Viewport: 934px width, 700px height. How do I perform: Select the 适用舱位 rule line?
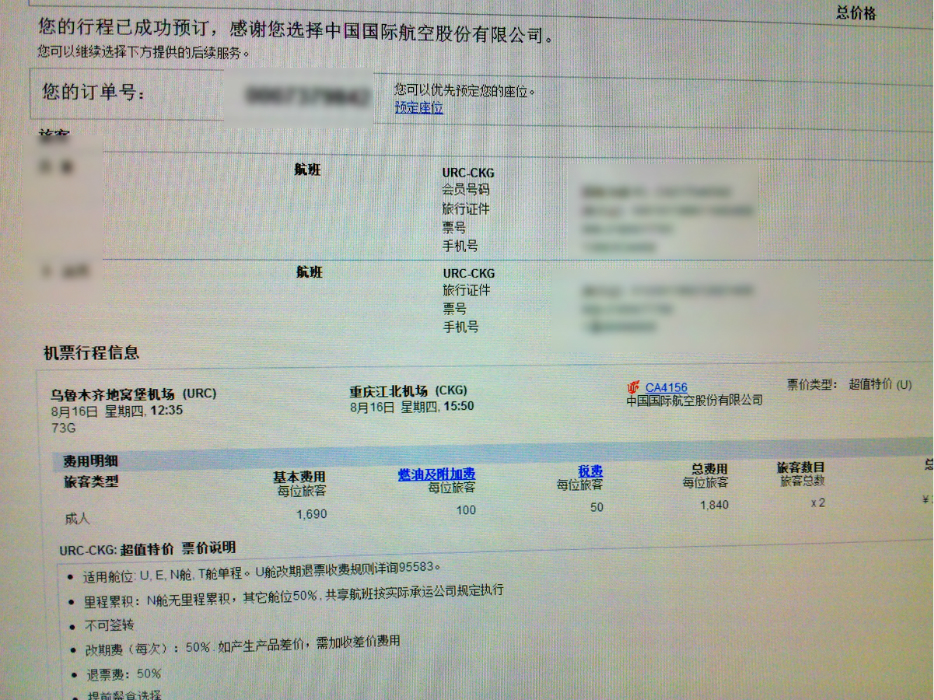click(x=261, y=573)
